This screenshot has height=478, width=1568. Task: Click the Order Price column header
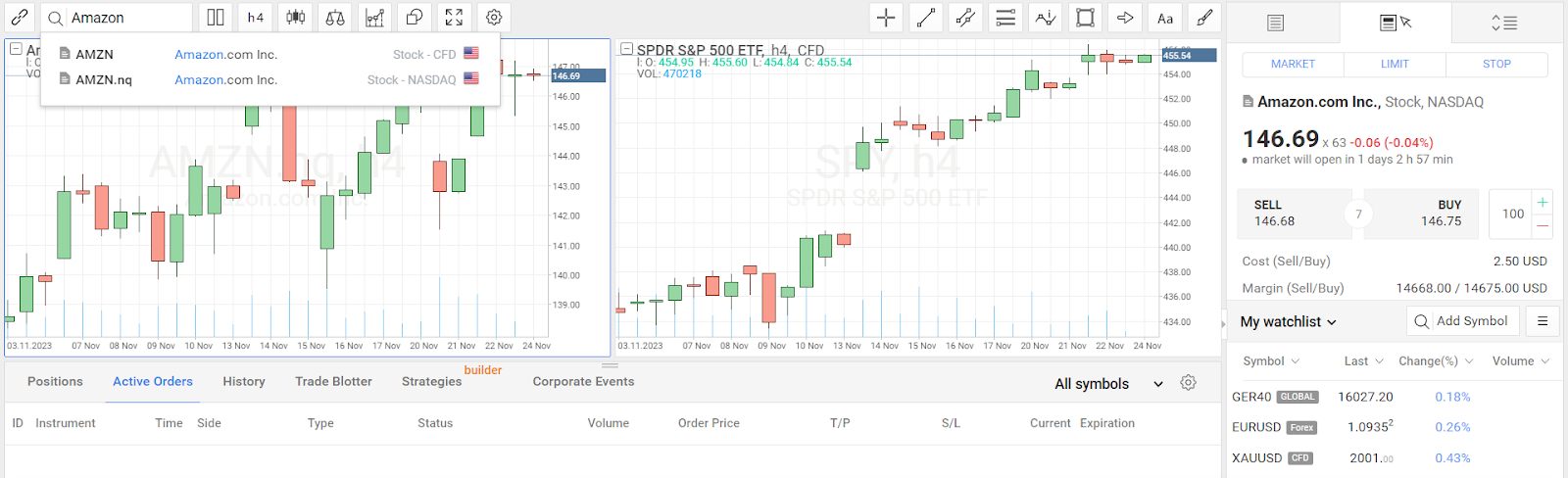pos(709,423)
